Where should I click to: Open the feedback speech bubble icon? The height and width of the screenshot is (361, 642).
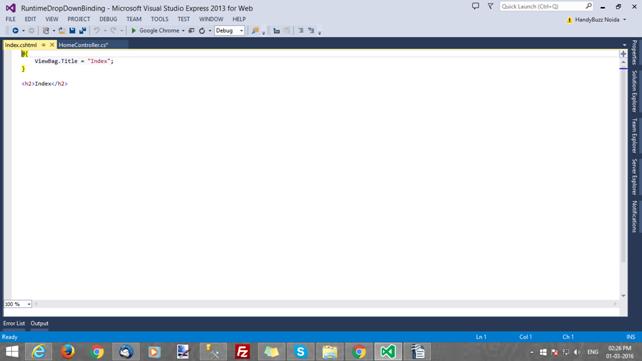(475, 6)
